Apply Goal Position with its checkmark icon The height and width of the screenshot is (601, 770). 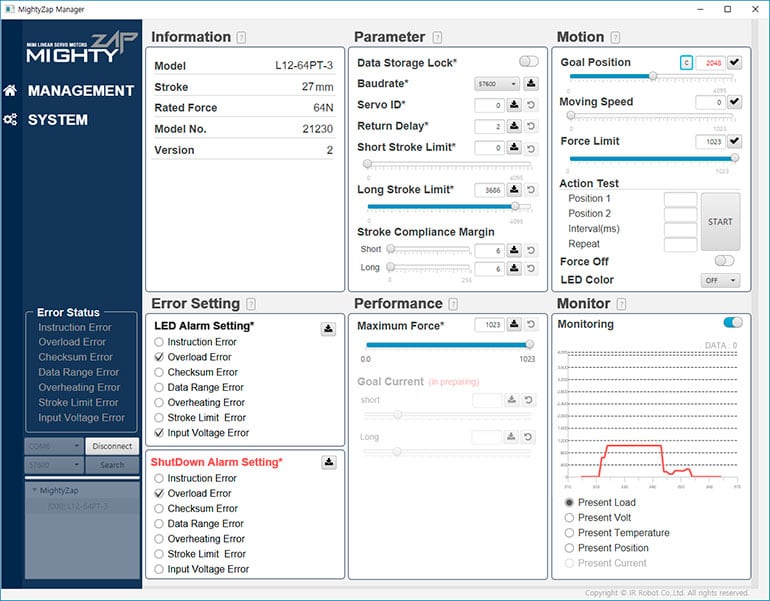click(x=734, y=63)
